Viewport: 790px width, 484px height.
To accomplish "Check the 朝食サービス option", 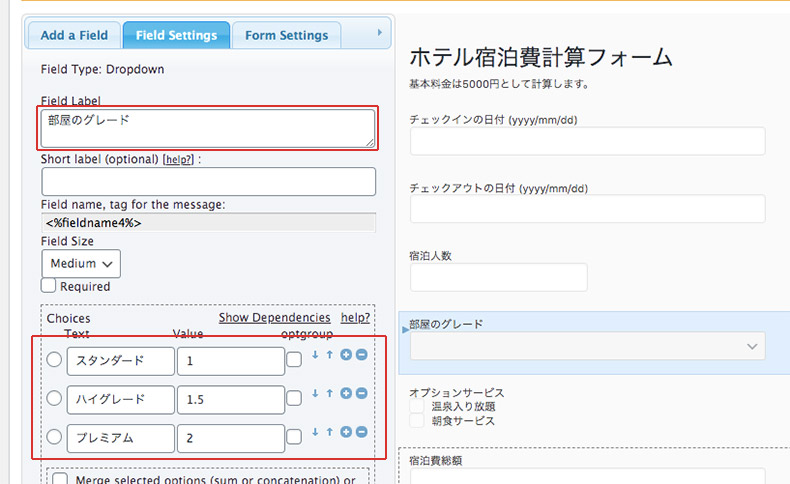I will [416, 421].
